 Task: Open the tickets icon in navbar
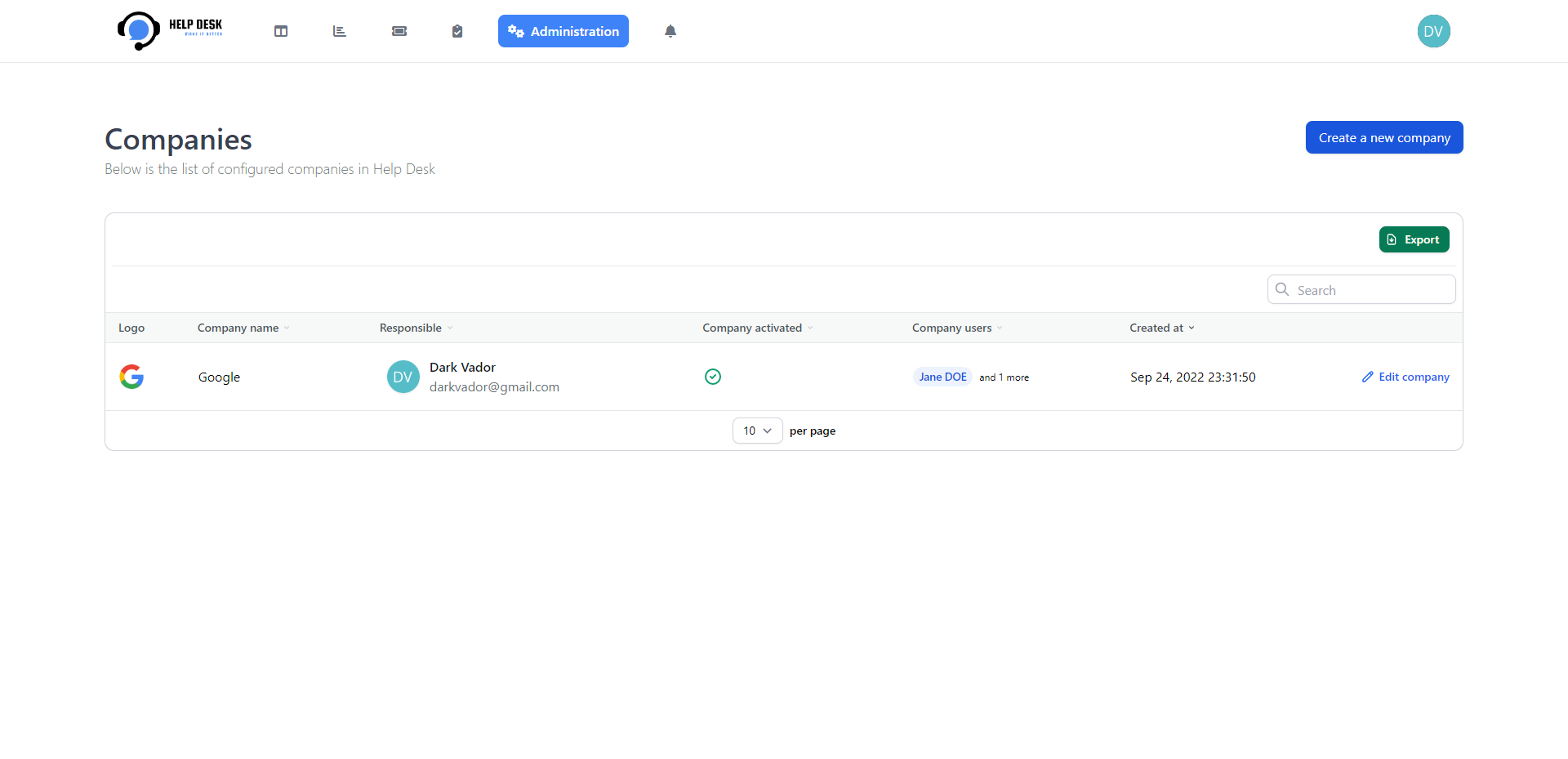(x=399, y=31)
